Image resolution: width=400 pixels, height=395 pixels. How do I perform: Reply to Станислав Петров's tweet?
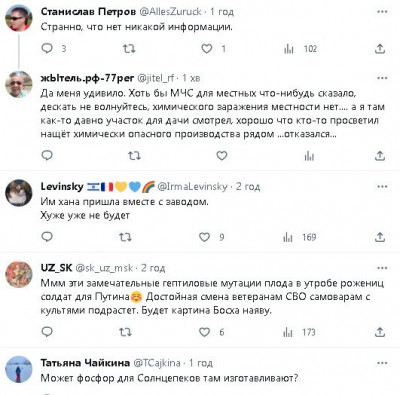click(47, 49)
